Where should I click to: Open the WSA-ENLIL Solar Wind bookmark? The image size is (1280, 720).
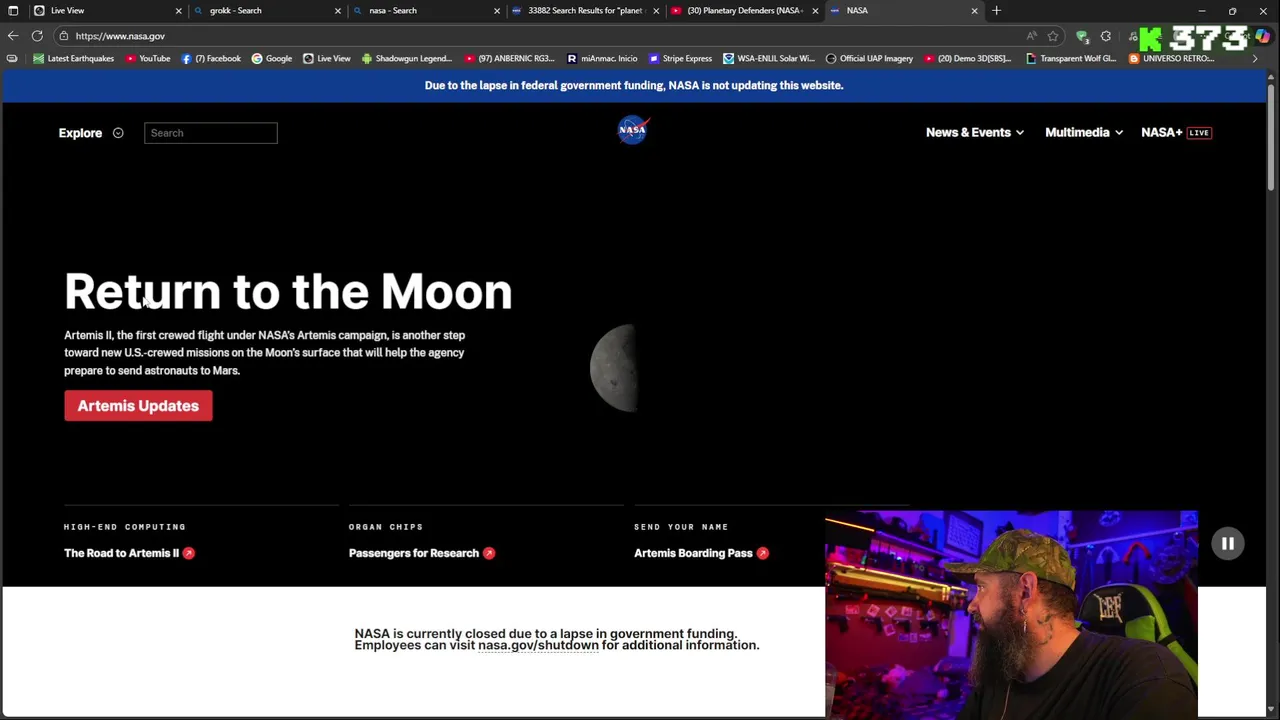pyautogui.click(x=769, y=58)
